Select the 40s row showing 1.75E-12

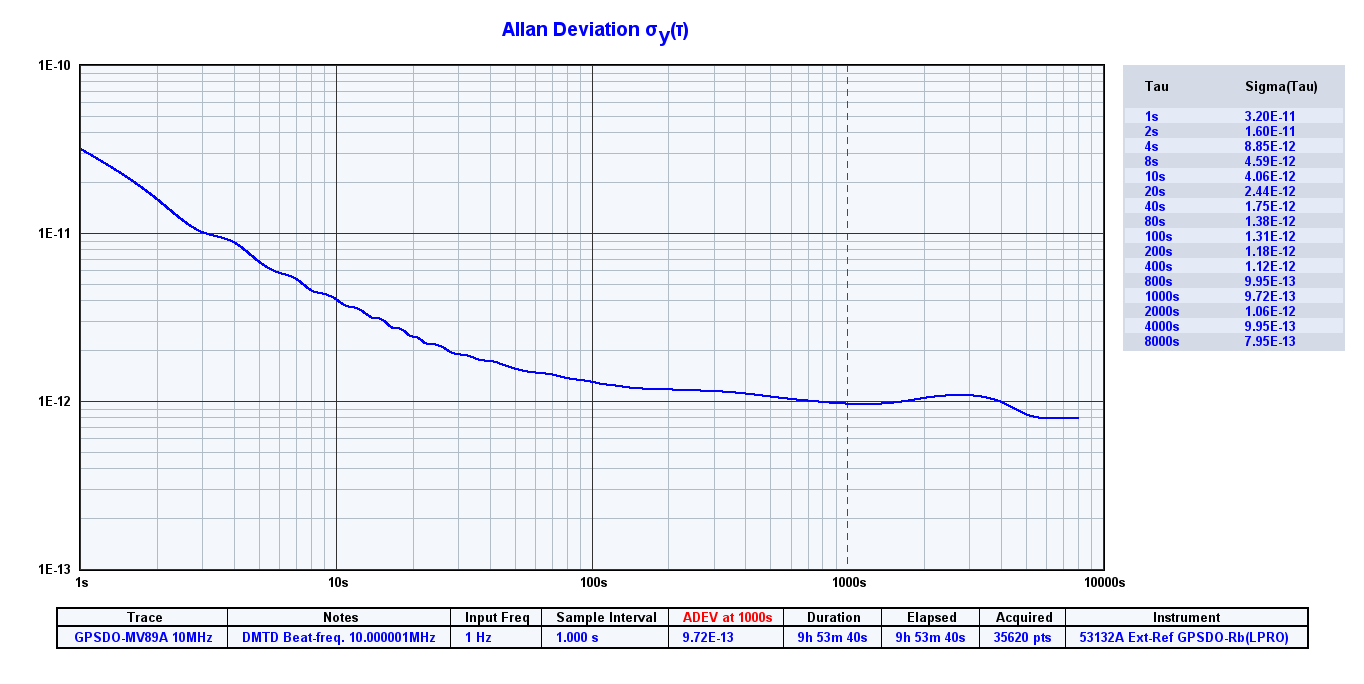[x=1233, y=206]
